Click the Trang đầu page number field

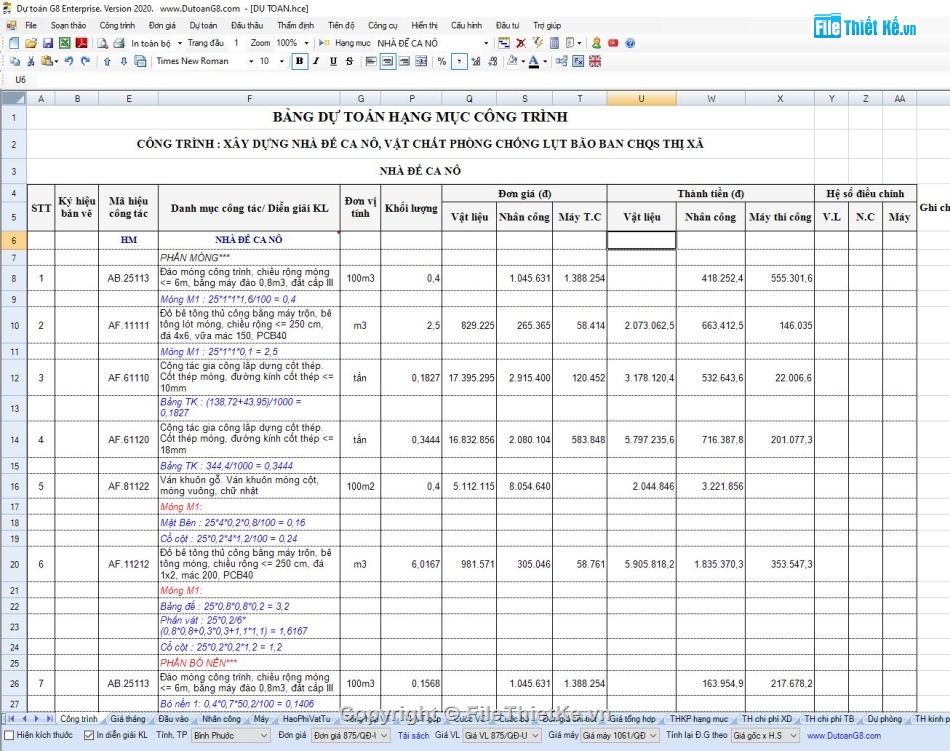pos(236,43)
